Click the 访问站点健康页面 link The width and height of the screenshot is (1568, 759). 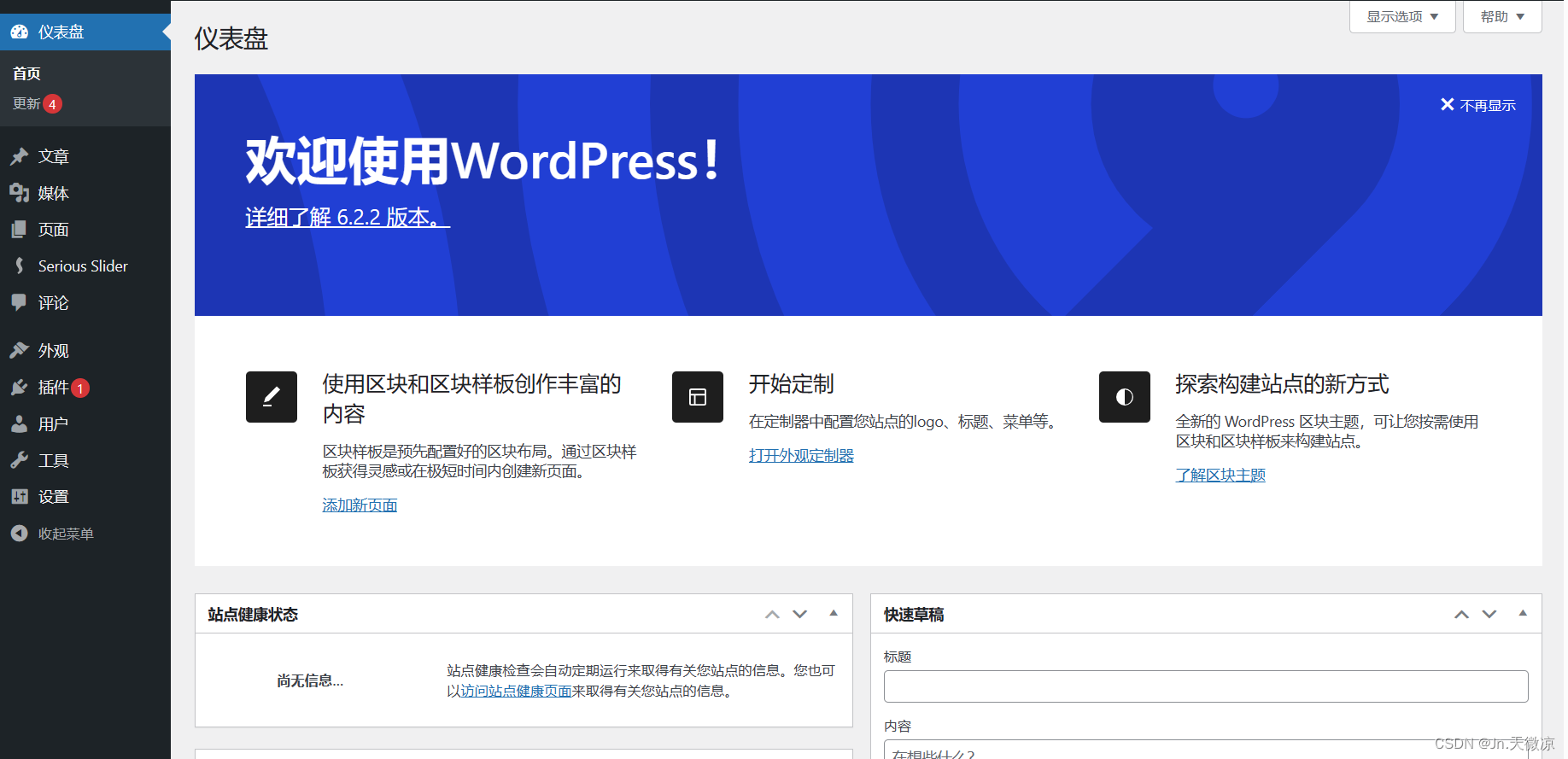click(x=516, y=691)
